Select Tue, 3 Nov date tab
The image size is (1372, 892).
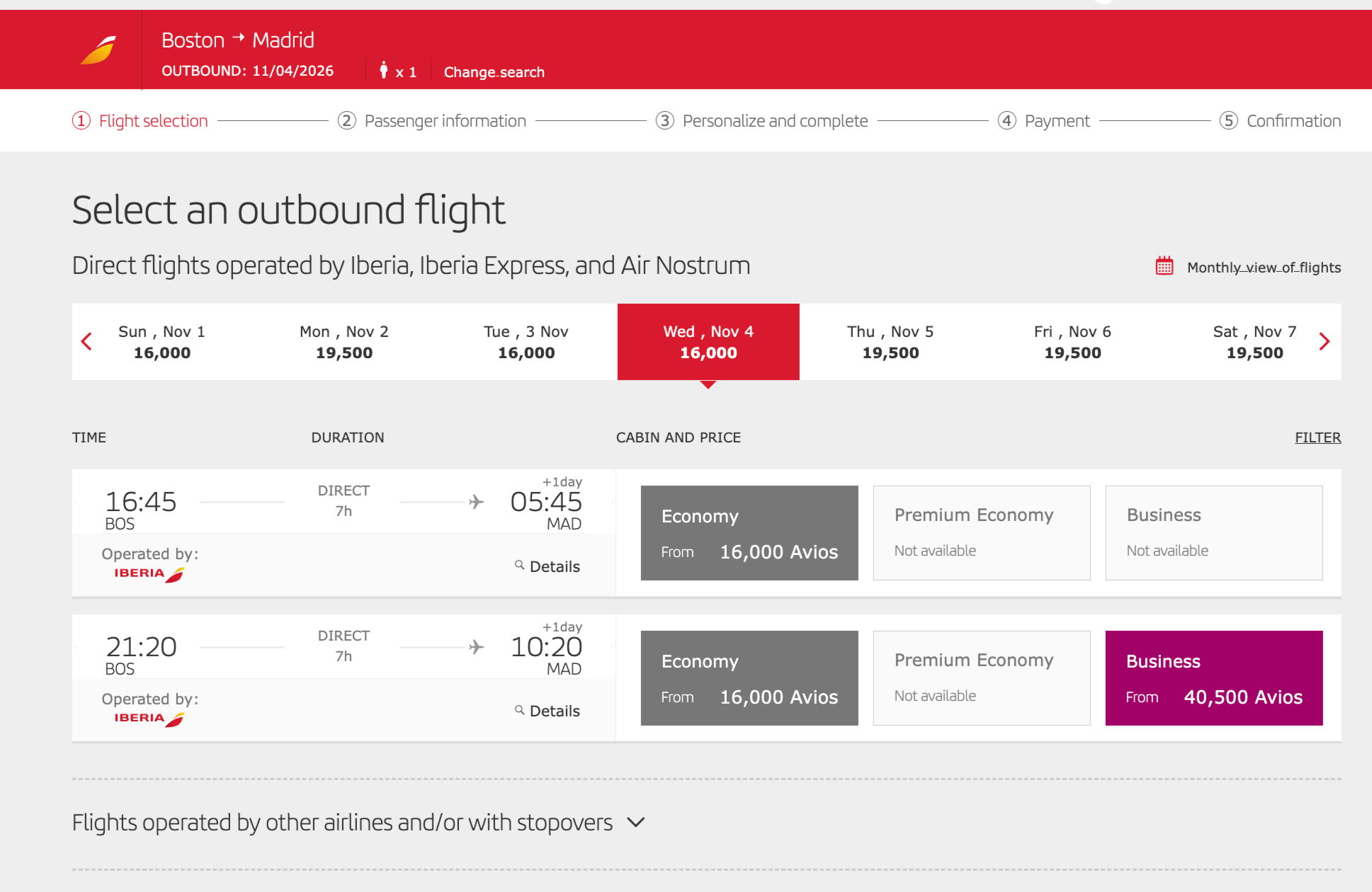[526, 342]
